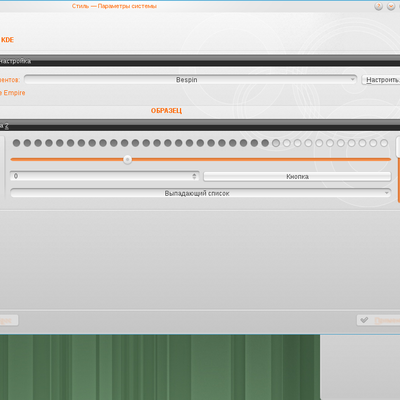Viewport: 400px width, 400px height.
Task: Click the sample Кнопка button
Action: (x=297, y=176)
